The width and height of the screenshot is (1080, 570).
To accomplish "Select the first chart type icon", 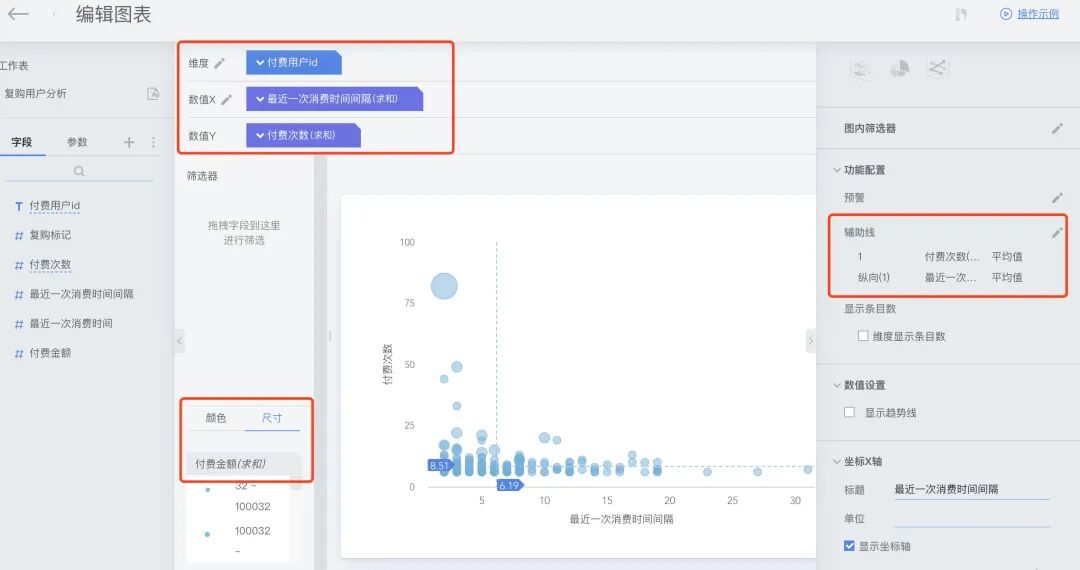I will pyautogui.click(x=860, y=69).
